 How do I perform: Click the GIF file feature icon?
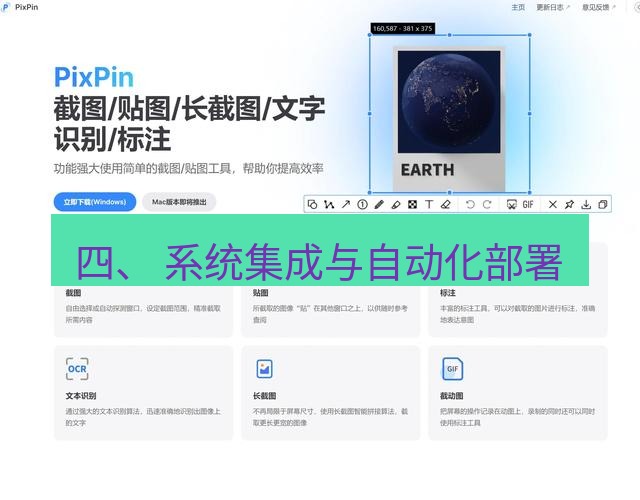(x=452, y=369)
